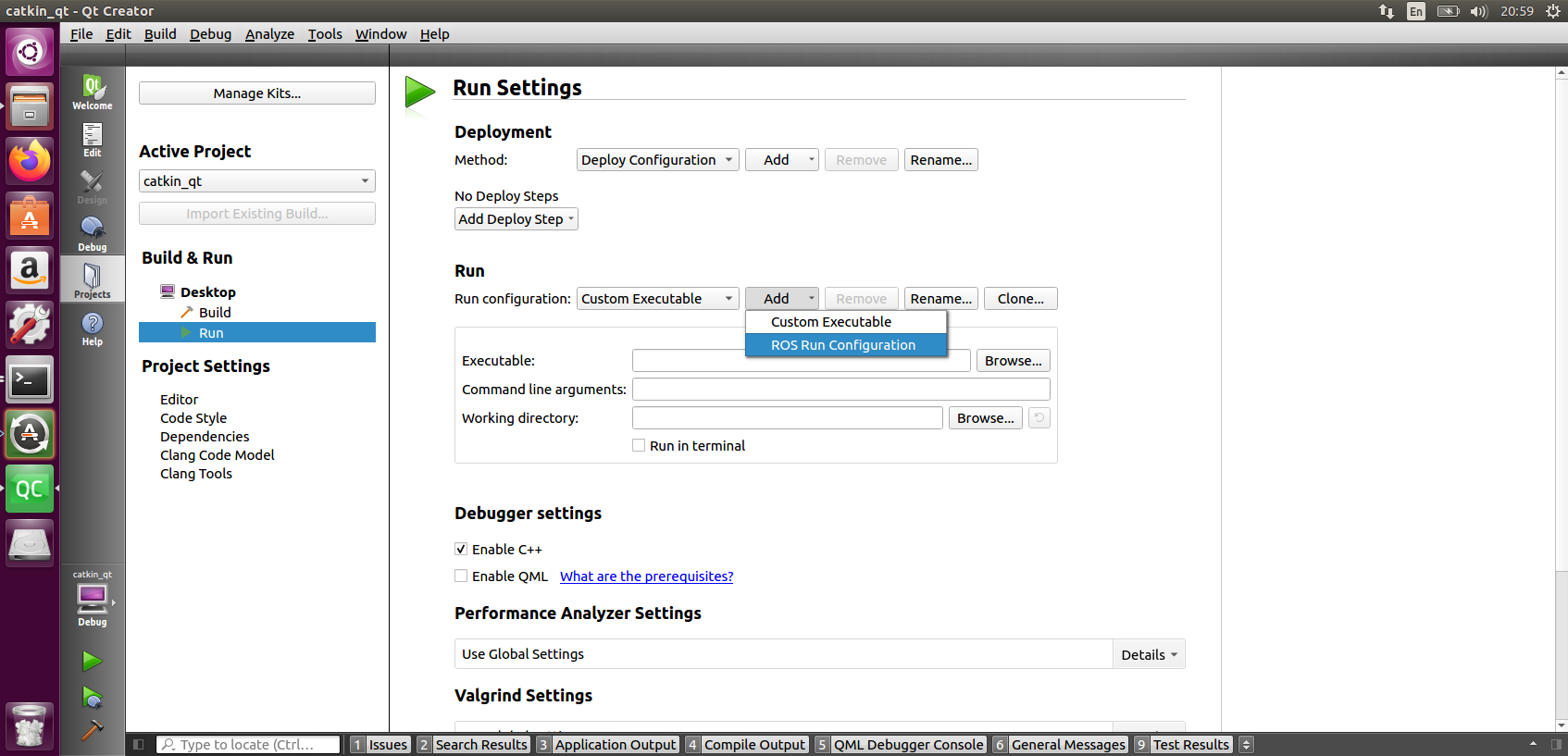Open the Issues output pane
Viewport: 1568px width, 756px height.
(x=380, y=745)
